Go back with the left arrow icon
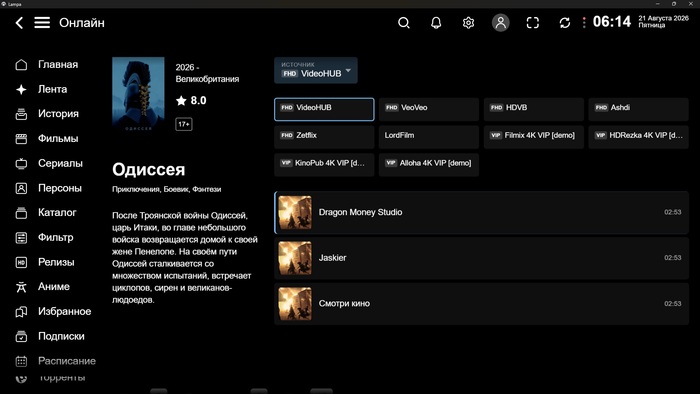The height and width of the screenshot is (394, 700). (19, 23)
